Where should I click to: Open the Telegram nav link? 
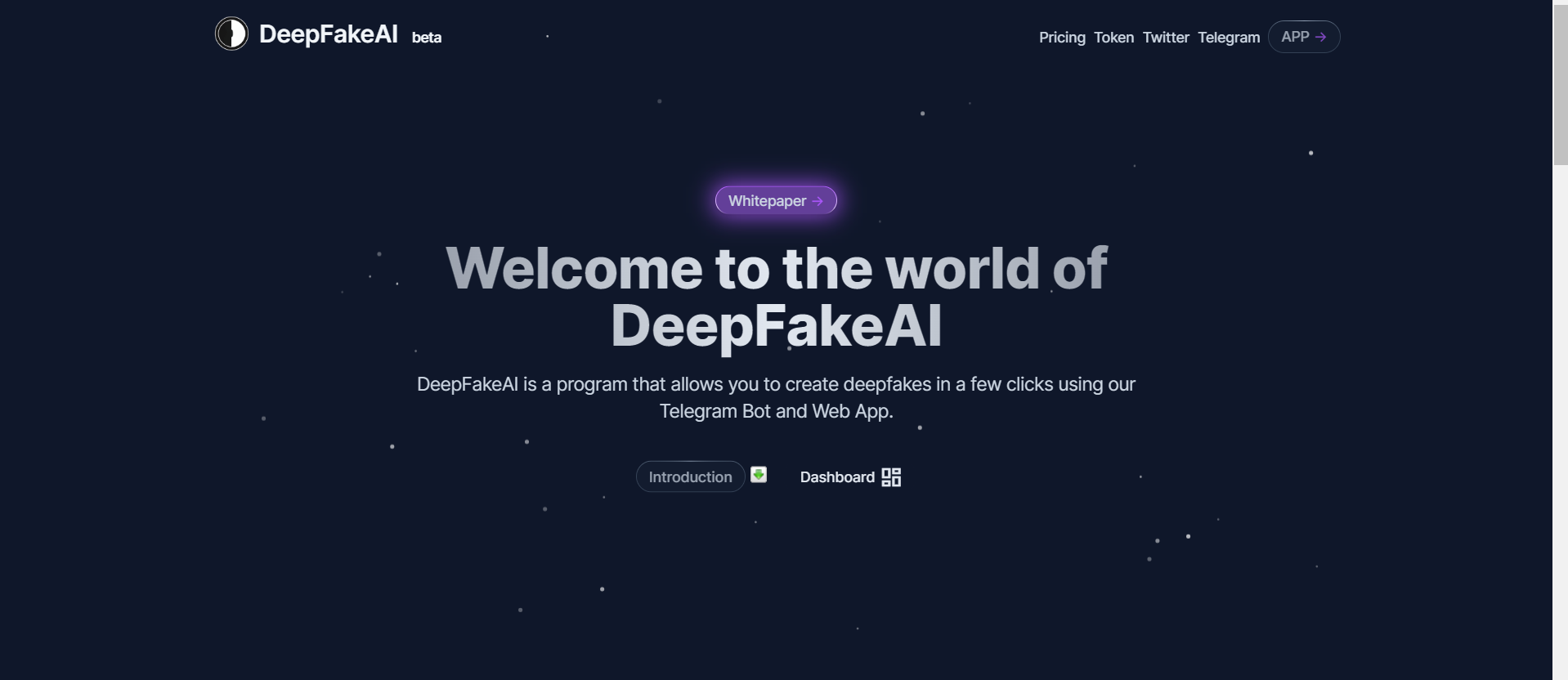[x=1229, y=38]
